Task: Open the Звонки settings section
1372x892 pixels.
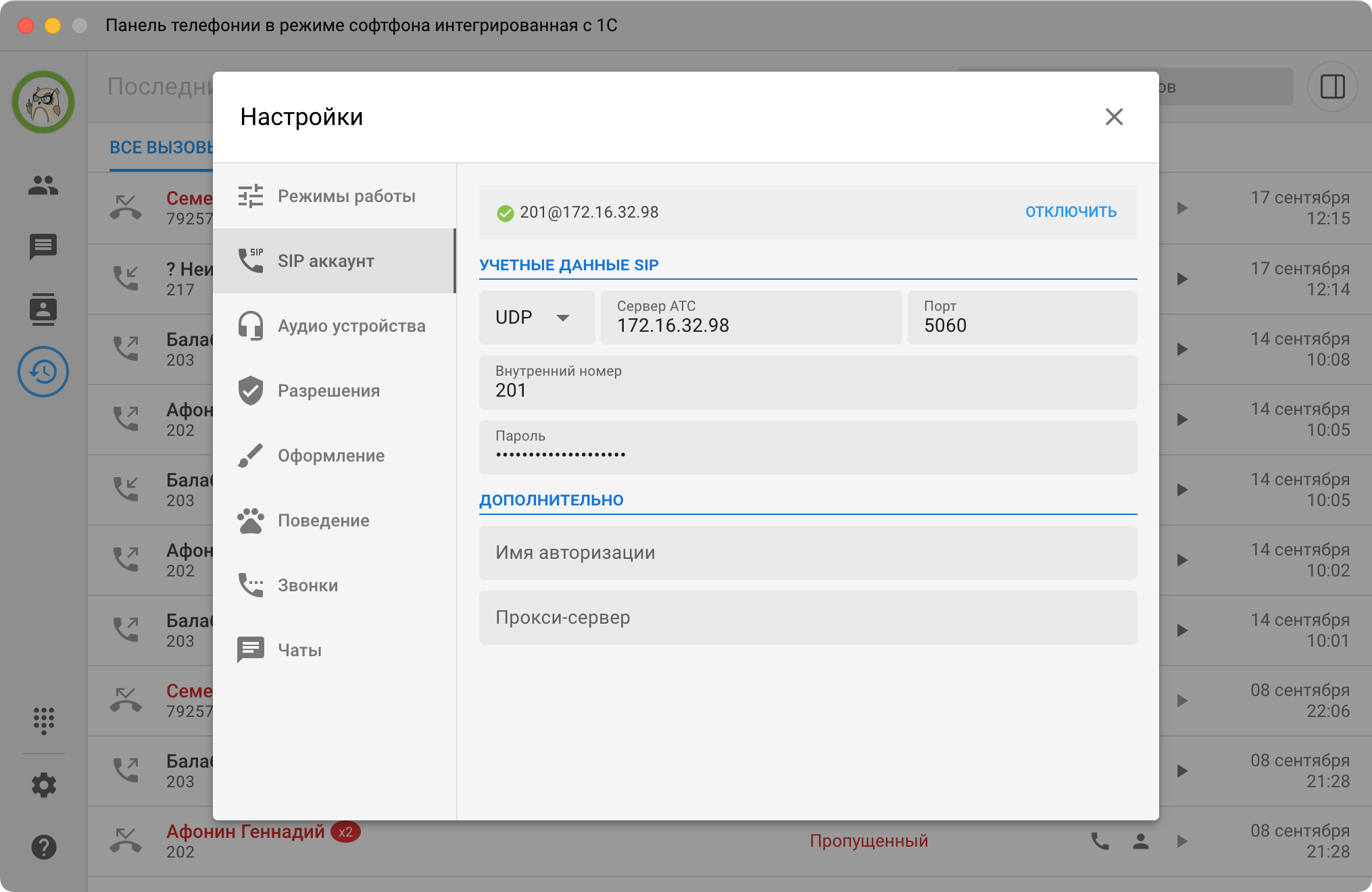Action: pyautogui.click(x=335, y=585)
